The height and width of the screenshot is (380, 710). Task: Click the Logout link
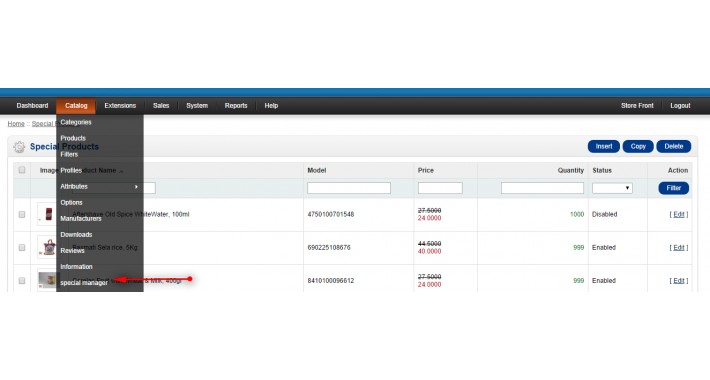click(680, 106)
